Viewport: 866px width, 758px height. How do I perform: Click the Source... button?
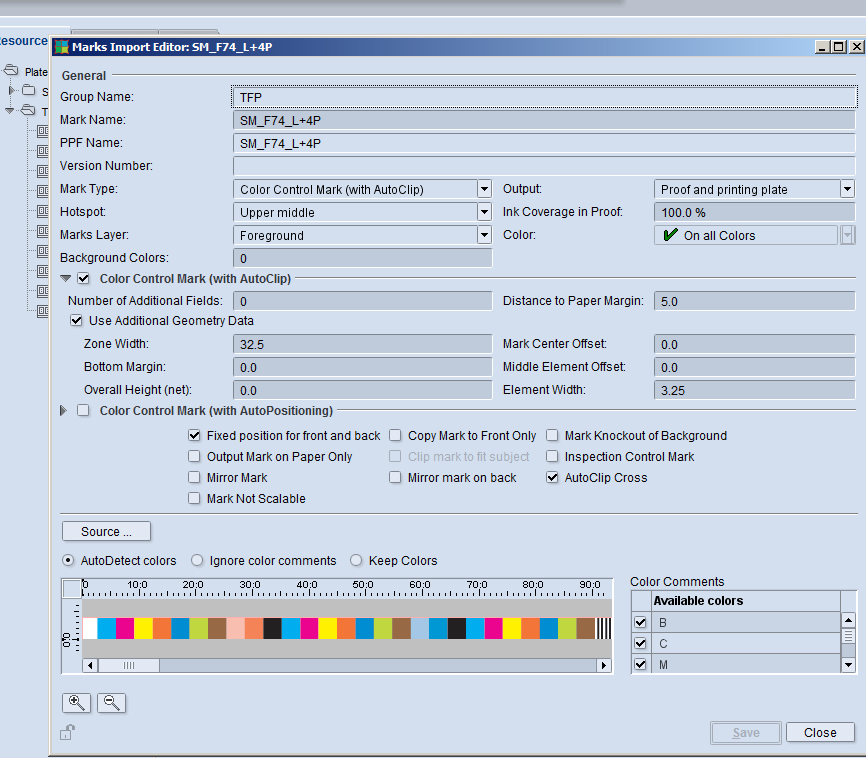(106, 531)
